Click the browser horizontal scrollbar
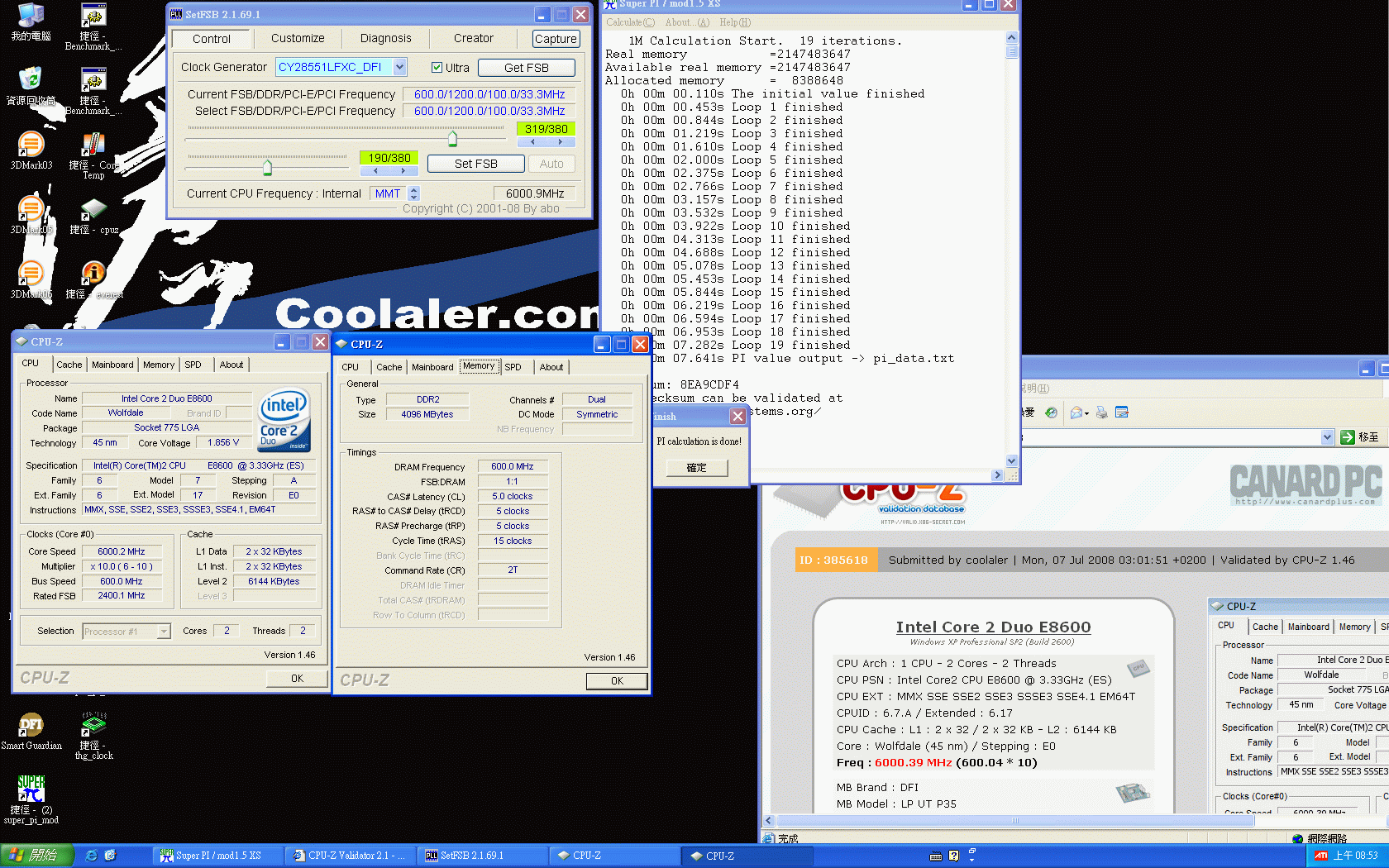Viewport: 1389px width, 868px height. coord(1014,821)
